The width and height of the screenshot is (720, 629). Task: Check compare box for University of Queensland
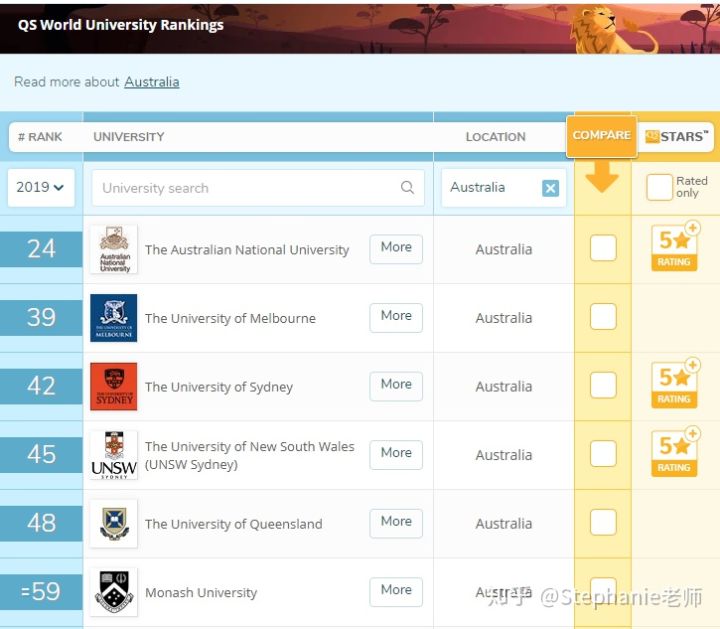[x=603, y=522]
